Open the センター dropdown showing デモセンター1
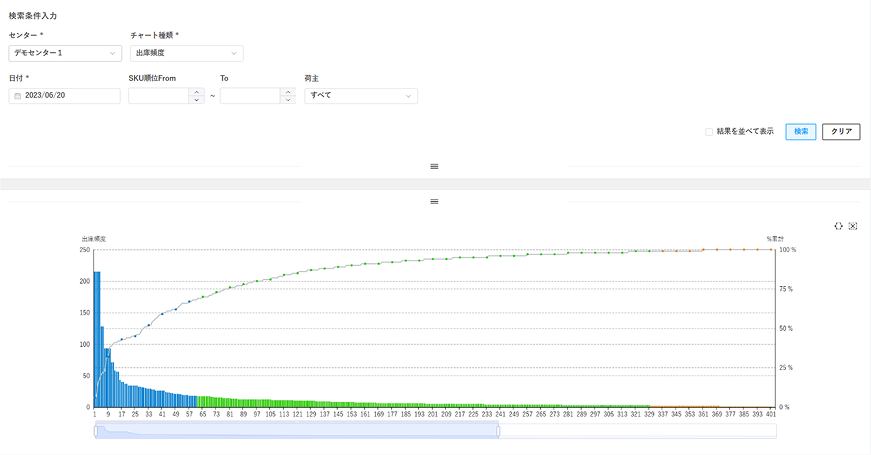This screenshot has width=871, height=455. click(x=65, y=53)
